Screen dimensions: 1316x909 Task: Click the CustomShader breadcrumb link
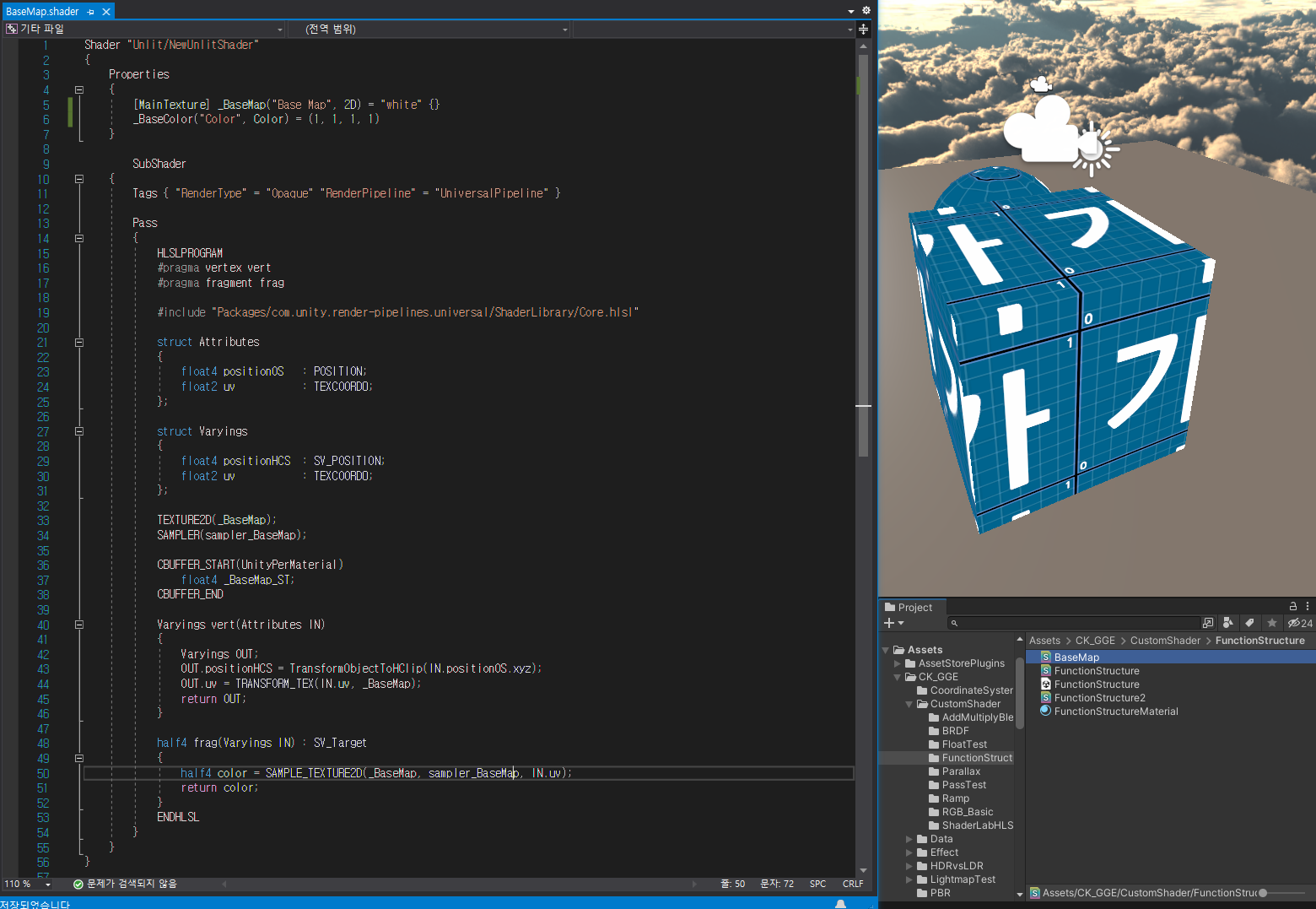click(x=1165, y=641)
